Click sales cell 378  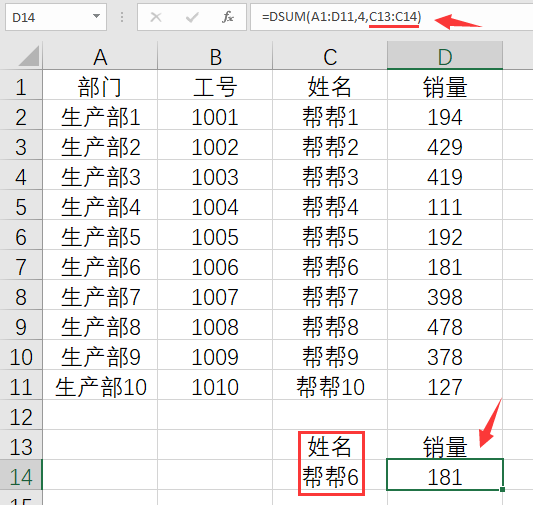(445, 355)
